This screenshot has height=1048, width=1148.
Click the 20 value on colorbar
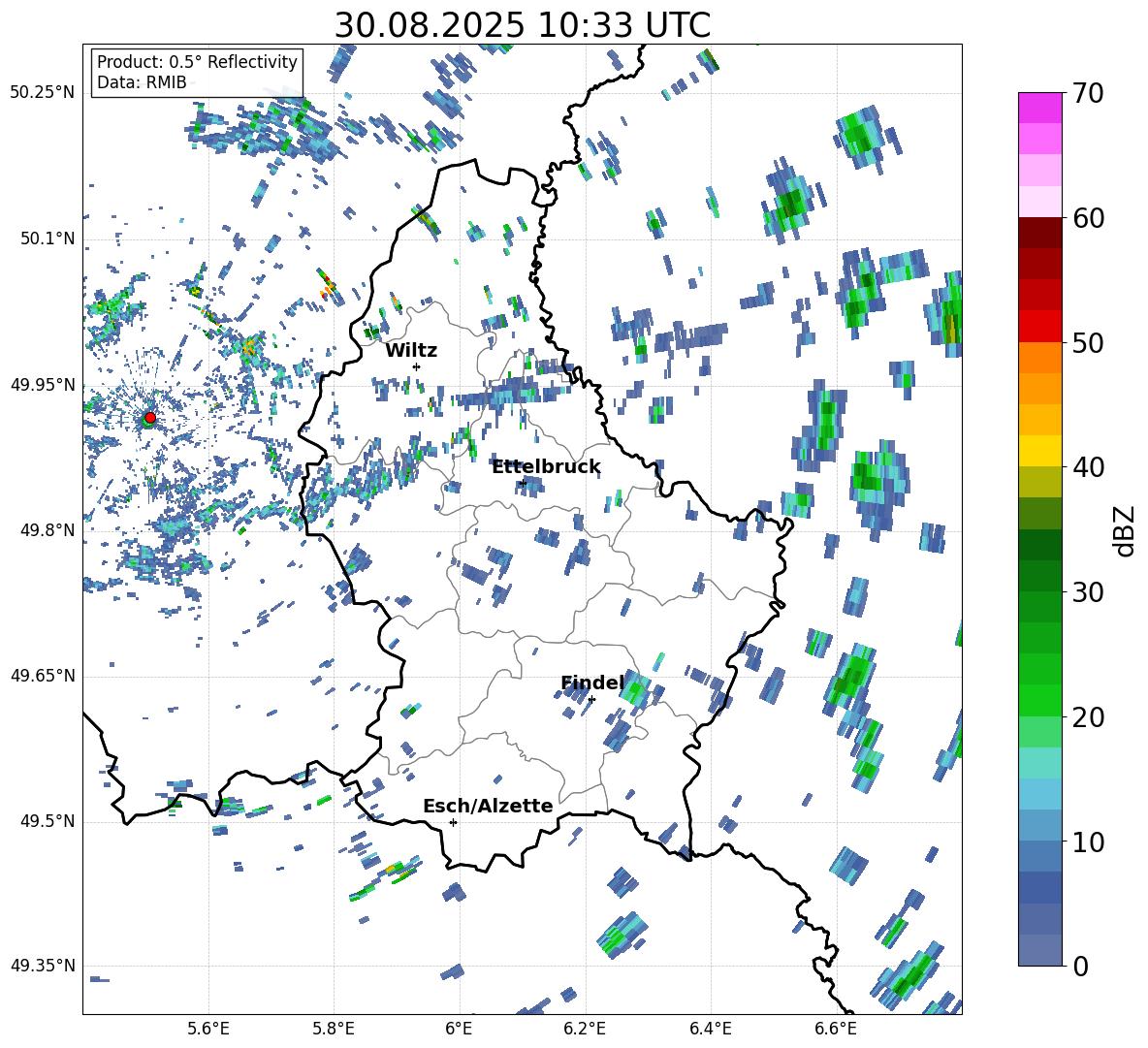coord(1088,716)
